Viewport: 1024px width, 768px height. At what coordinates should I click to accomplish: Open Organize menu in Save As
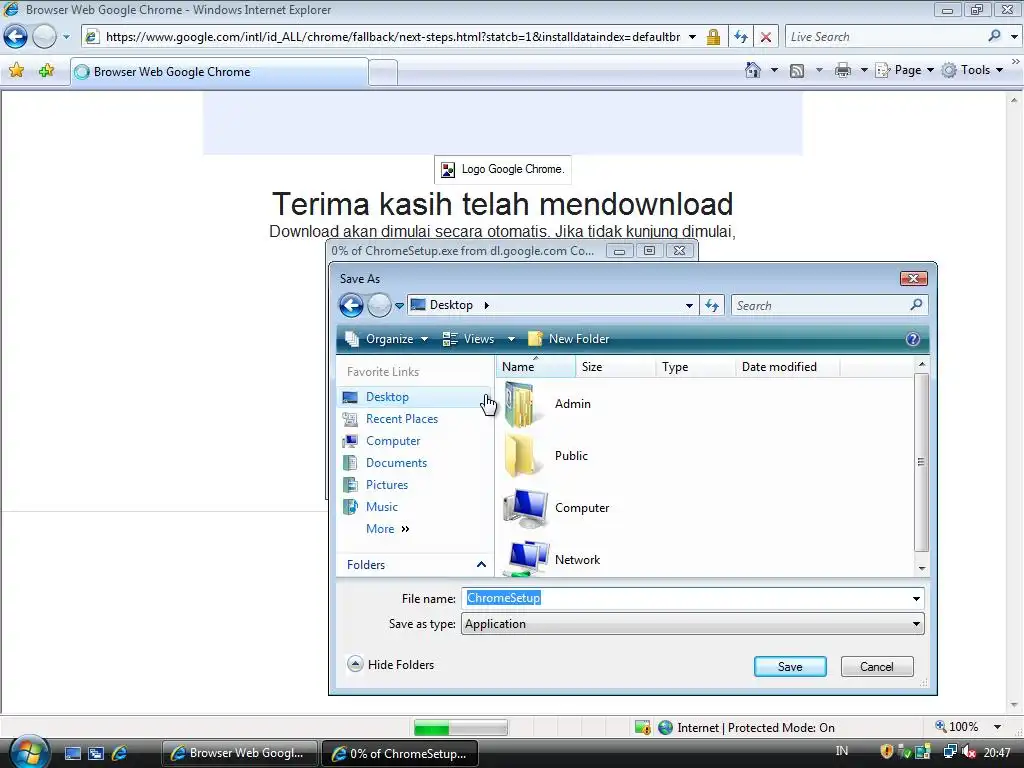(387, 339)
